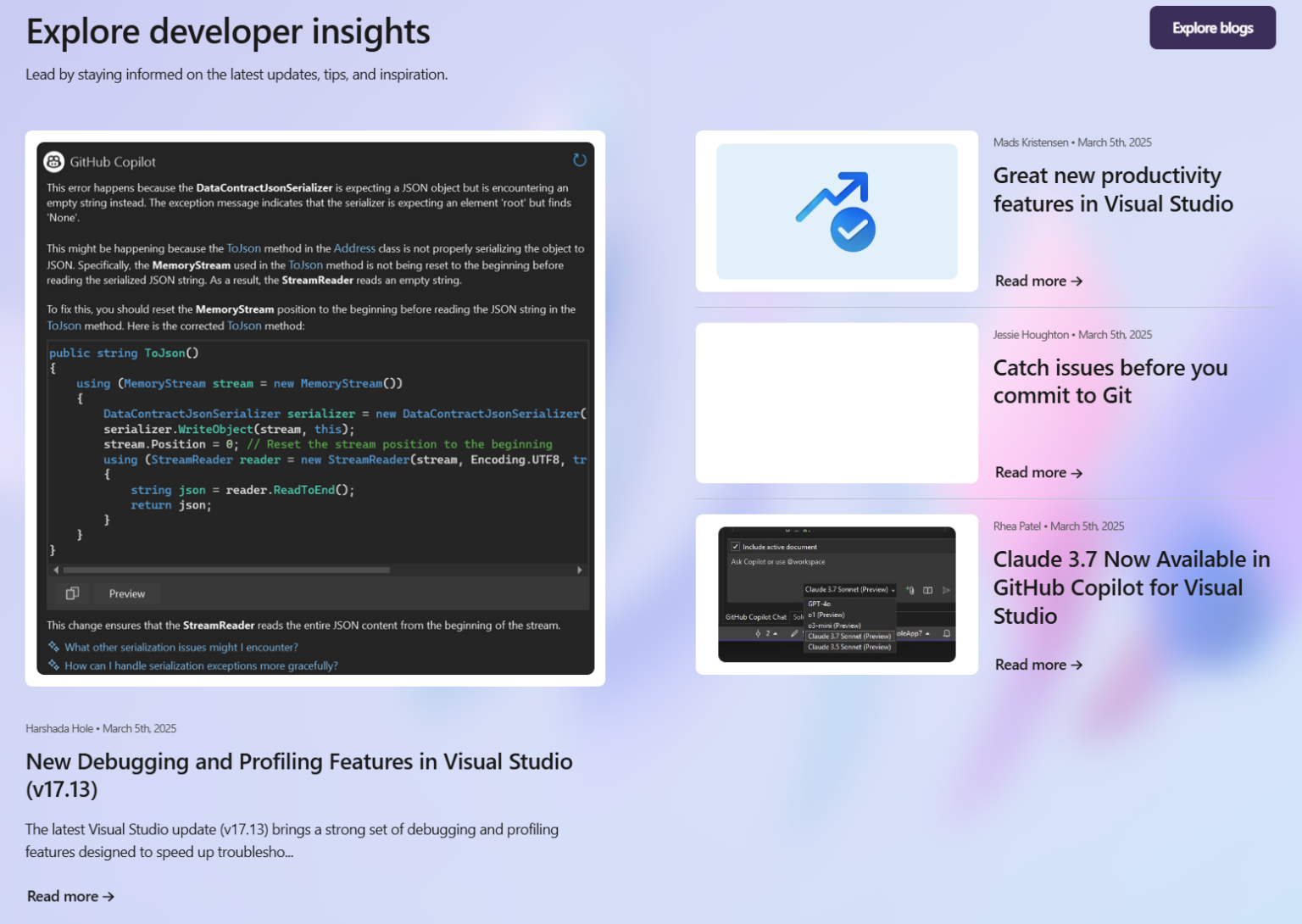
Task: Select GPT-4o from the model list
Action: click(x=819, y=604)
